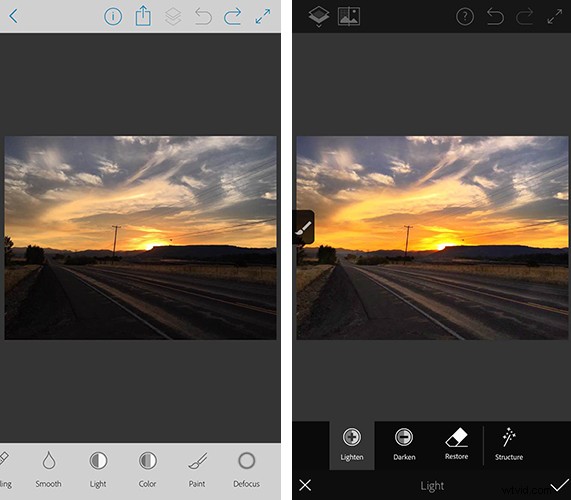
Task: Select the Color tool
Action: (x=147, y=469)
